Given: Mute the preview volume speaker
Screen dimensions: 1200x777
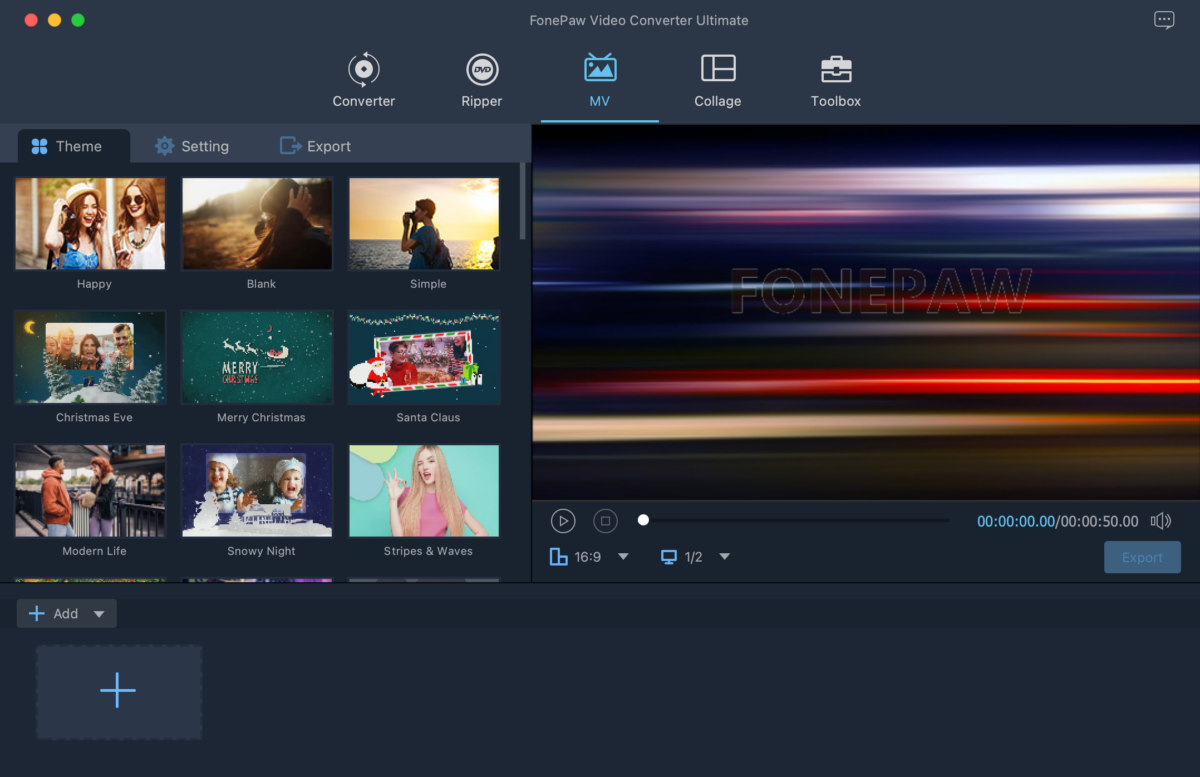Looking at the screenshot, I should click(x=1160, y=521).
